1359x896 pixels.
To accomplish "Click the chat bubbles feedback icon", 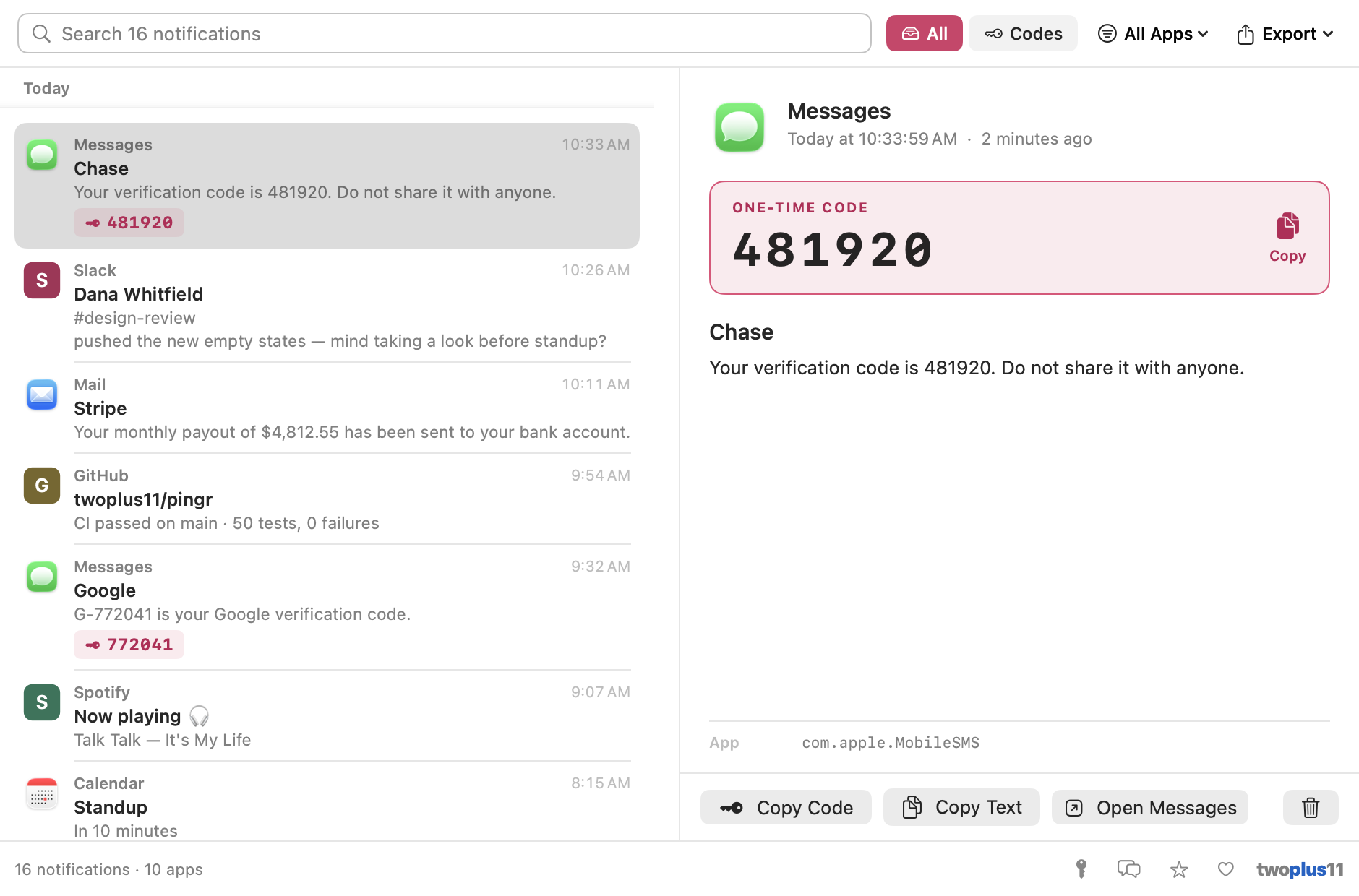I will click(1129, 869).
